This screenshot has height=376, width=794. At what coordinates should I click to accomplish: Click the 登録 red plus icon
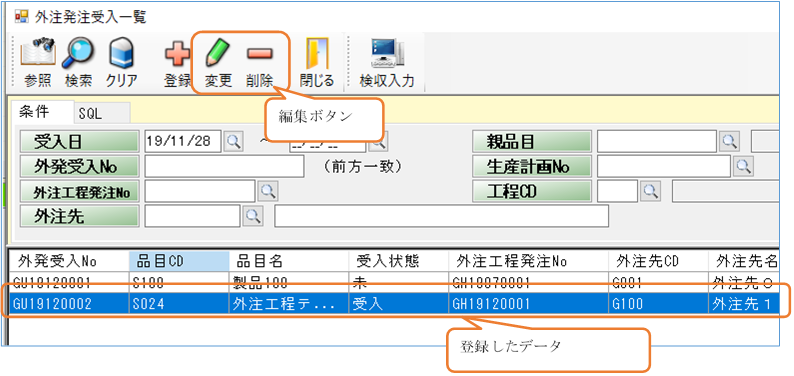pyautogui.click(x=177, y=54)
